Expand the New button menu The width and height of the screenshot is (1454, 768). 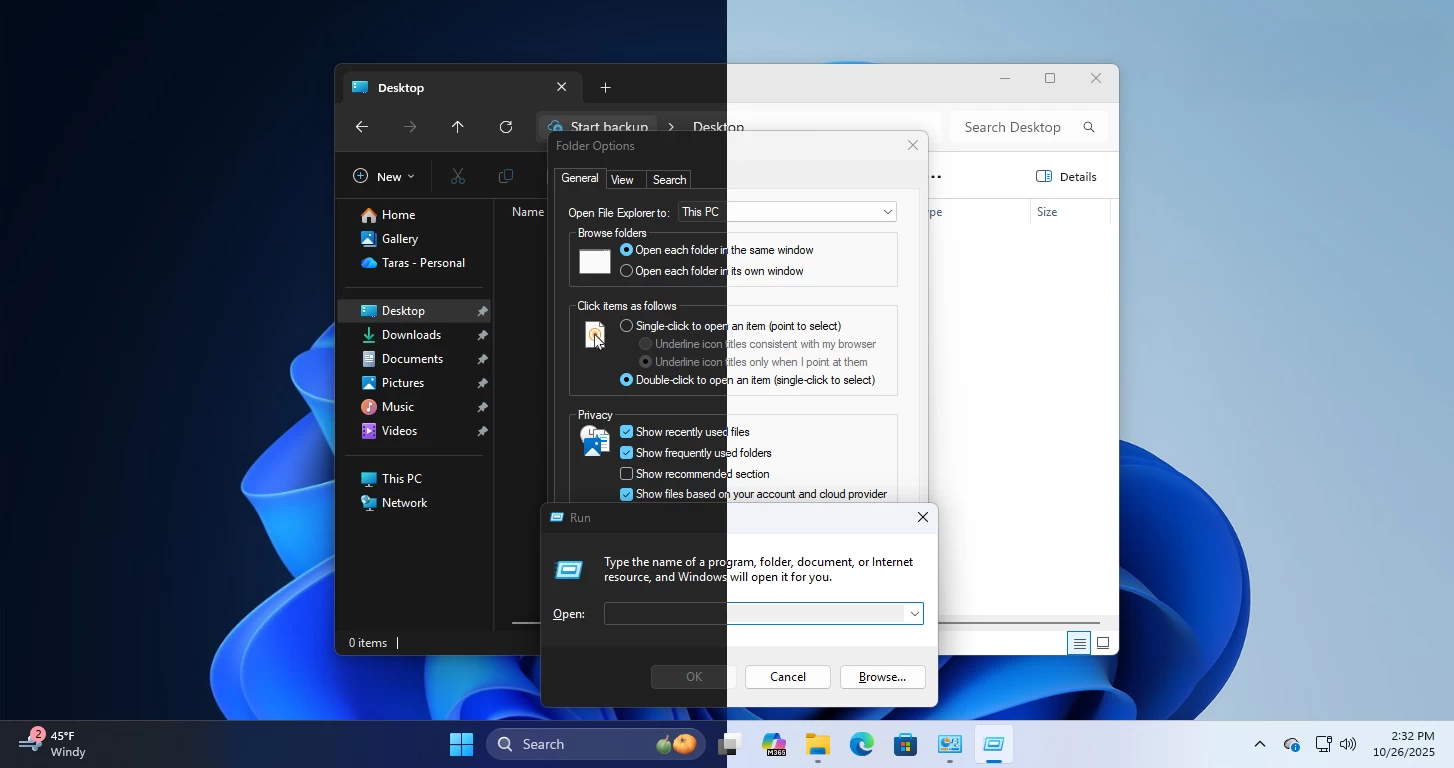pos(384,177)
